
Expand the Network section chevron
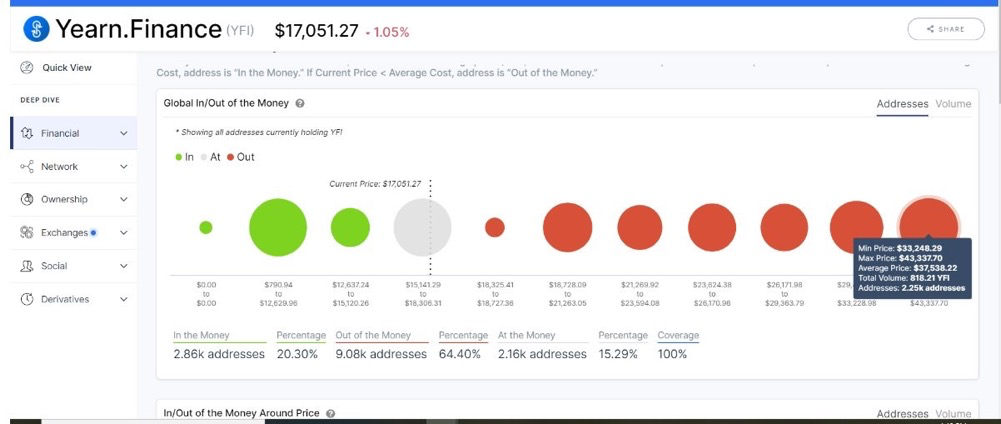pyautogui.click(x=124, y=167)
